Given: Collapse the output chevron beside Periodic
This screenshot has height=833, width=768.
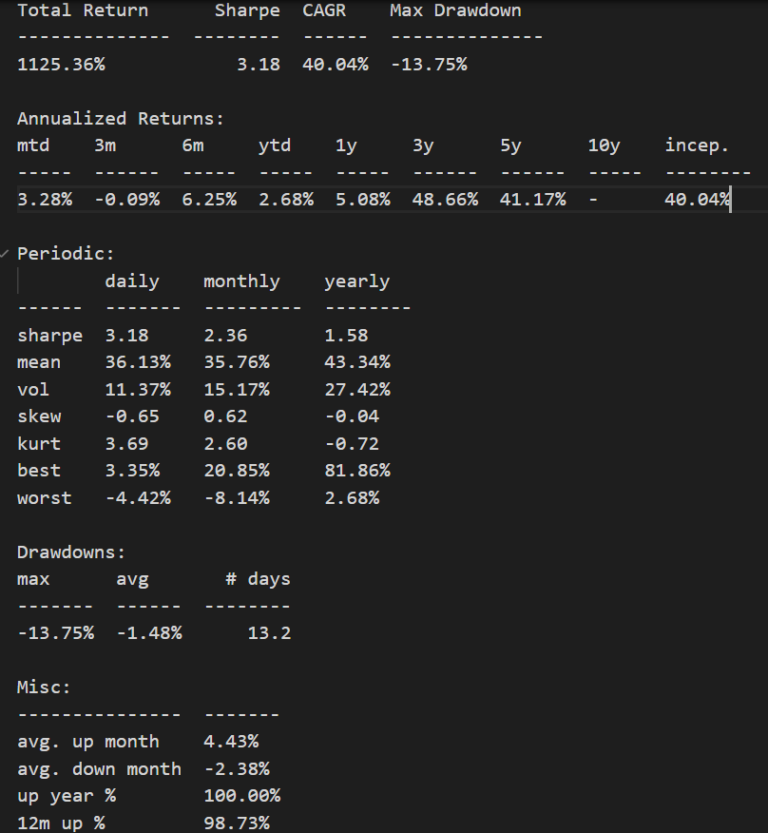Looking at the screenshot, I should coord(7,254).
